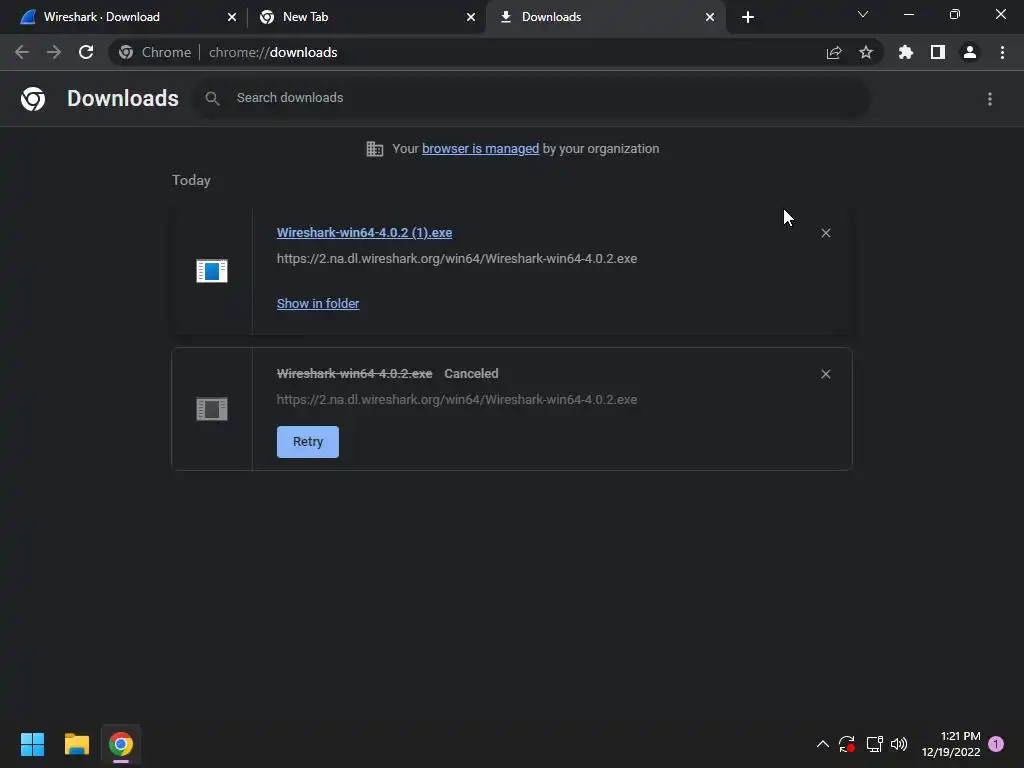Click the sync status tray icon

(x=847, y=744)
